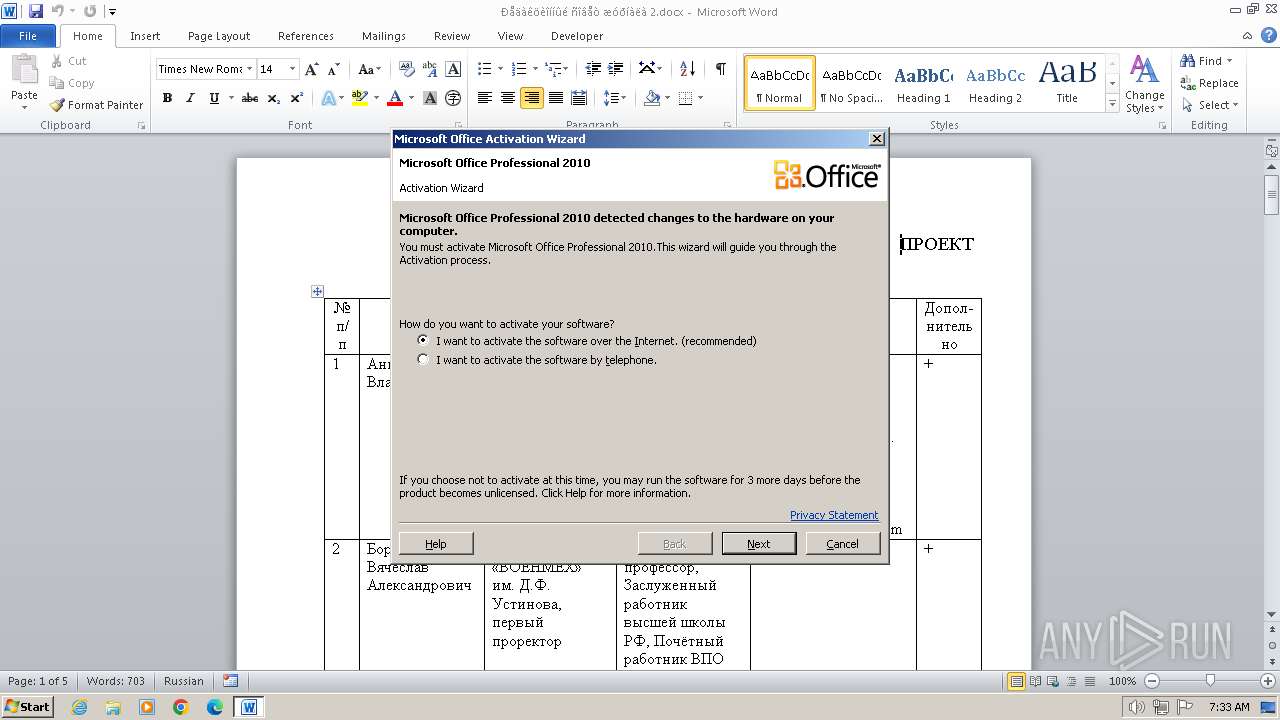This screenshot has height=720, width=1280.
Task: Click the Increase Indent icon
Action: (x=617, y=69)
